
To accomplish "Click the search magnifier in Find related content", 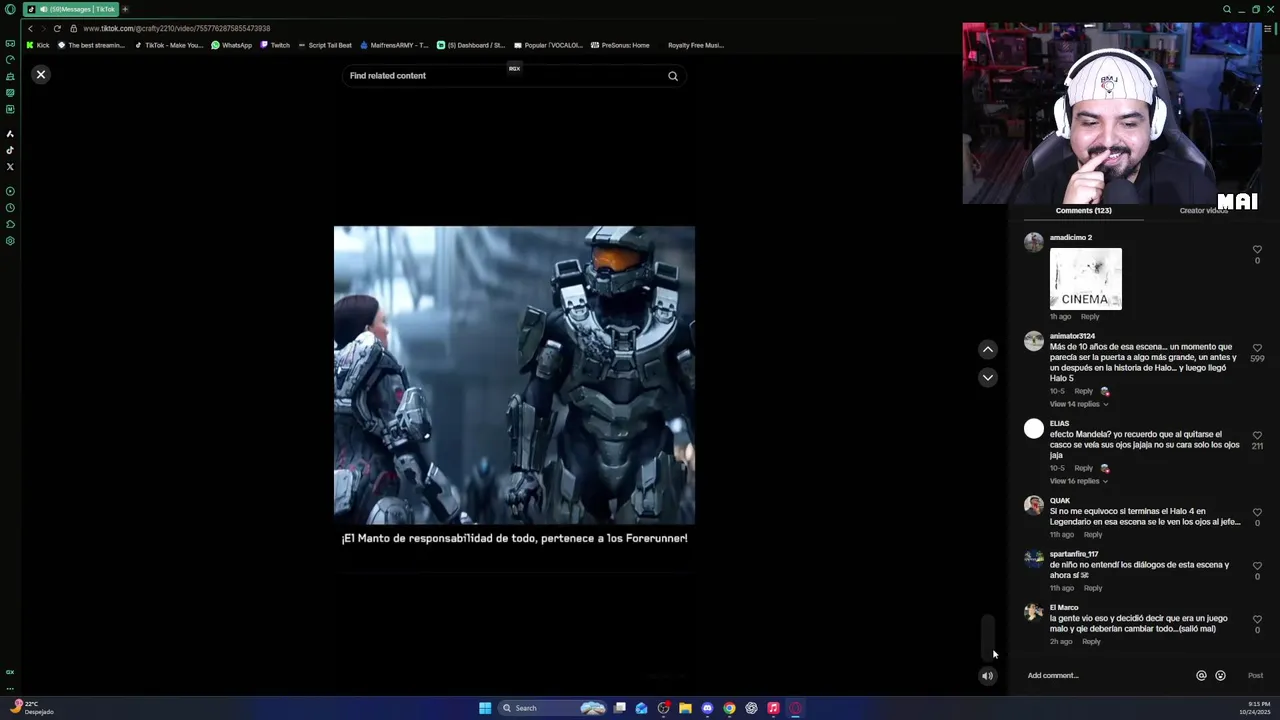I will coord(673,76).
